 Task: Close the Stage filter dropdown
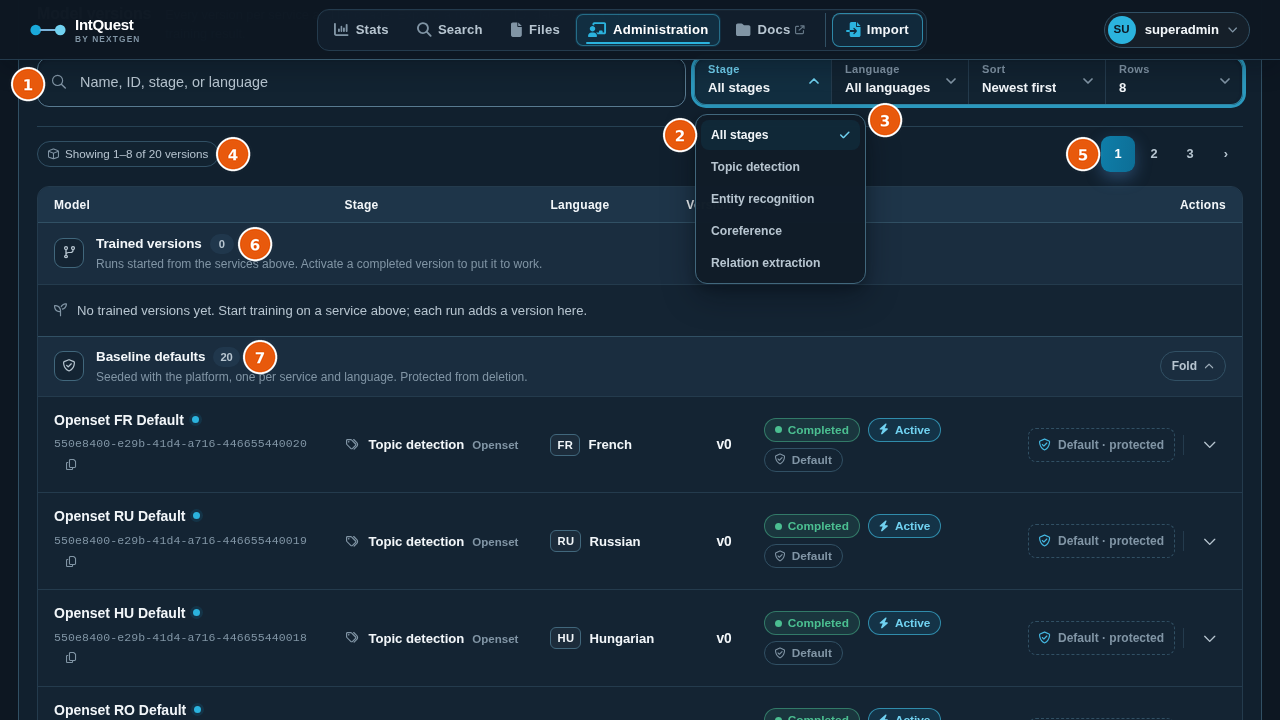pyautogui.click(x=763, y=81)
